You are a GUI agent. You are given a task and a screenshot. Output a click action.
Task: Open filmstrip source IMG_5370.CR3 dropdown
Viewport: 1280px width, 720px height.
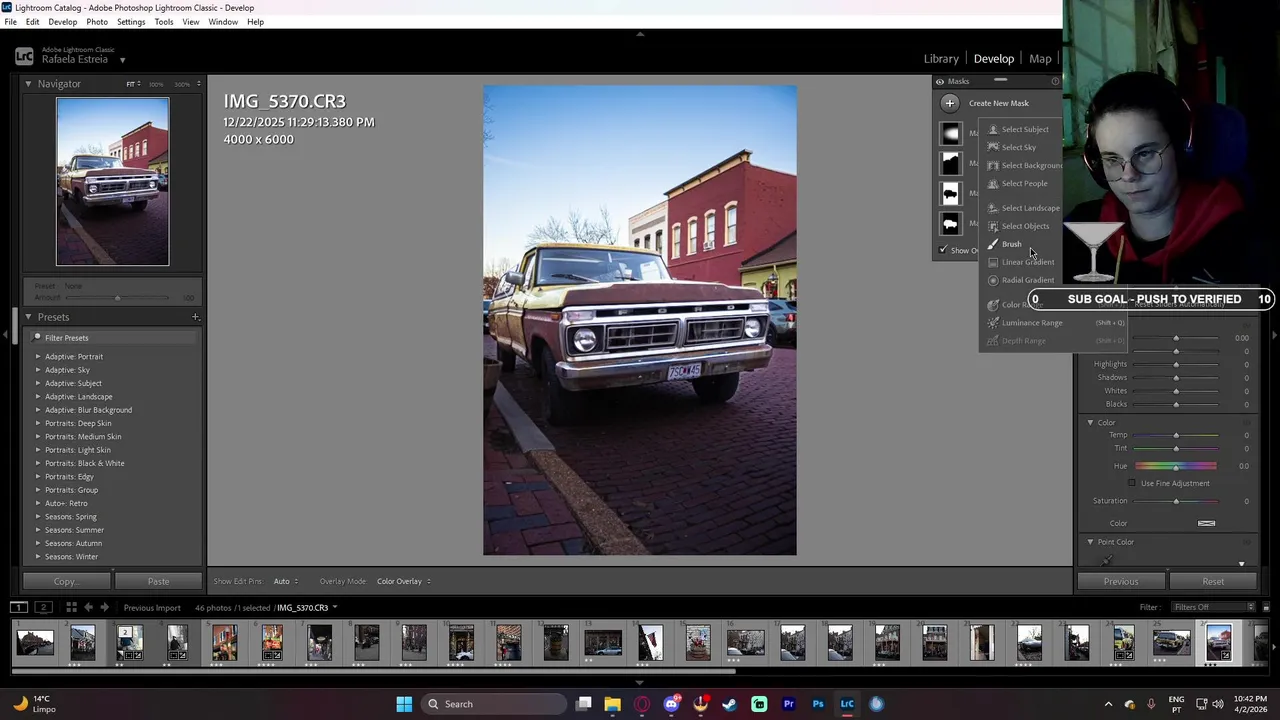point(307,607)
